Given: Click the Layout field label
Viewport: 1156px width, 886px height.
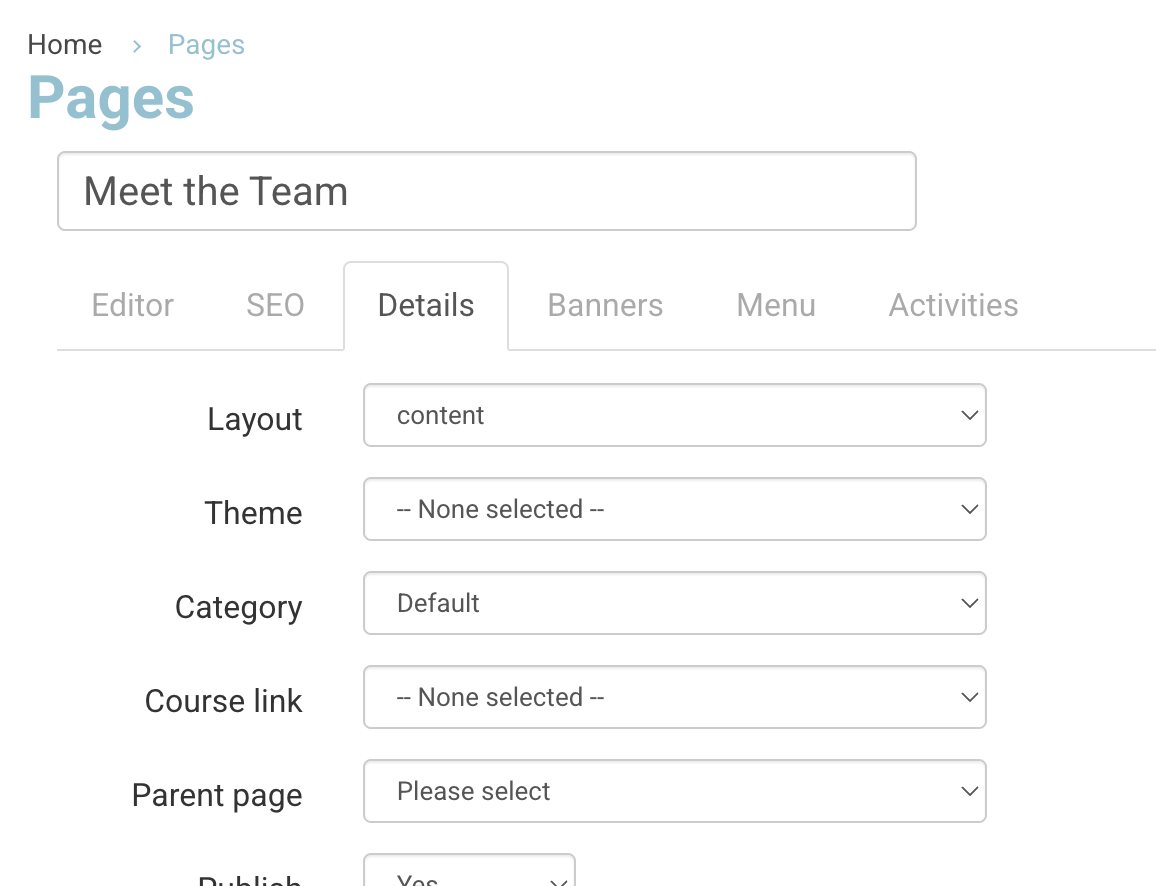Looking at the screenshot, I should (255, 419).
